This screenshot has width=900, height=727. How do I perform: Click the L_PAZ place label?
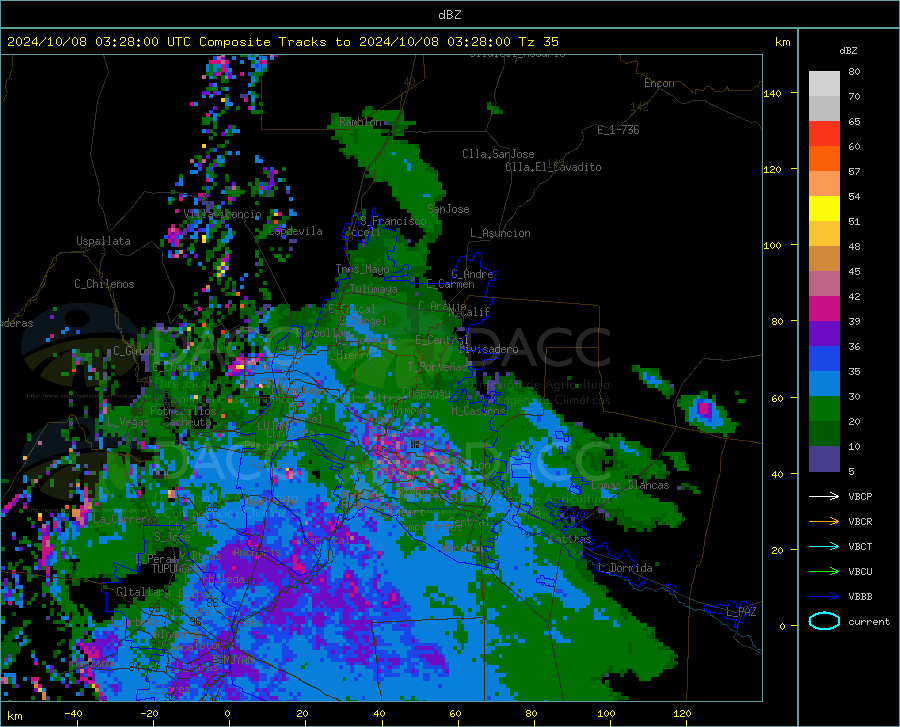click(x=741, y=612)
